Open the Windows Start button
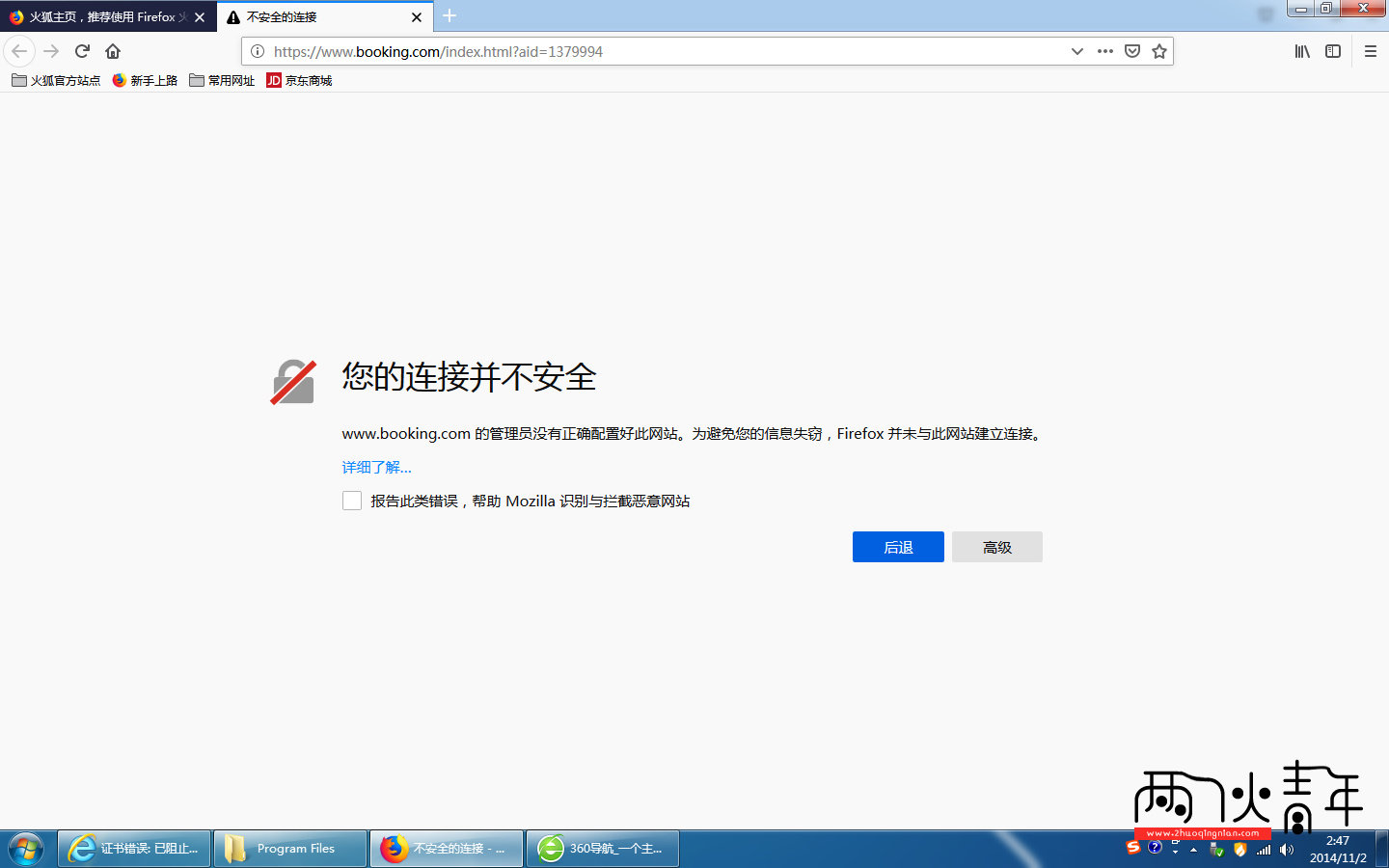Screen dimensions: 1389x868 click(26, 849)
